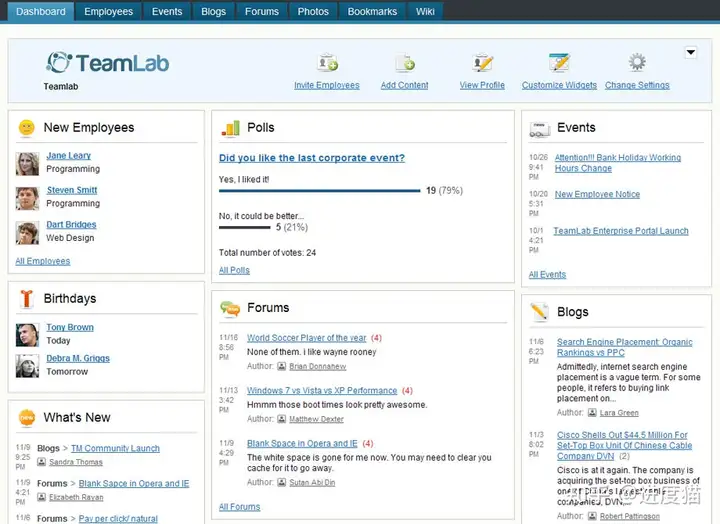Open the Bookmarks tab
Image resolution: width=720 pixels, height=524 pixels.
(x=372, y=11)
